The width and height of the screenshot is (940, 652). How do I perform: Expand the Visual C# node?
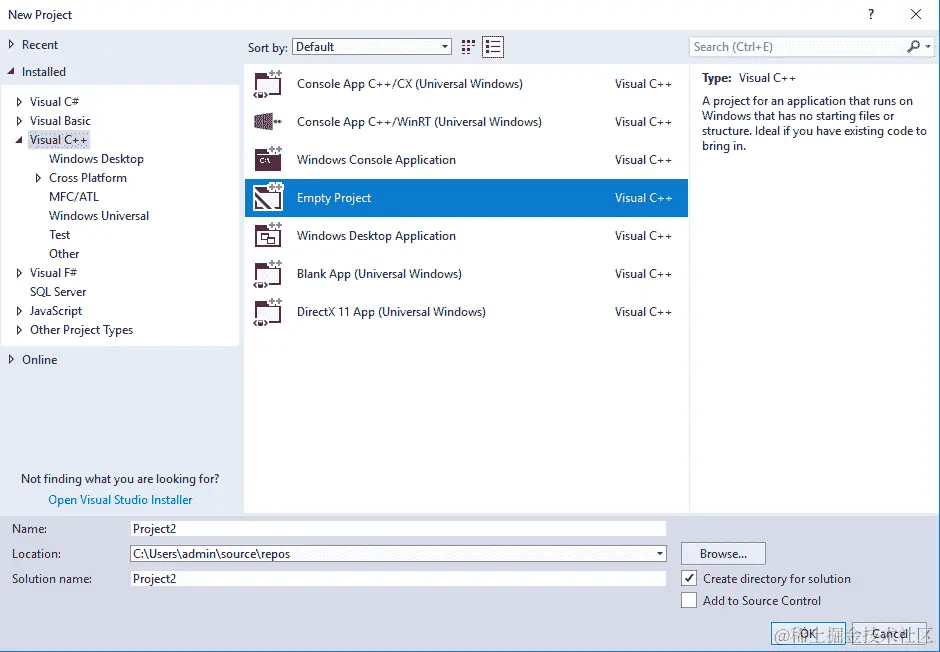tap(19, 102)
